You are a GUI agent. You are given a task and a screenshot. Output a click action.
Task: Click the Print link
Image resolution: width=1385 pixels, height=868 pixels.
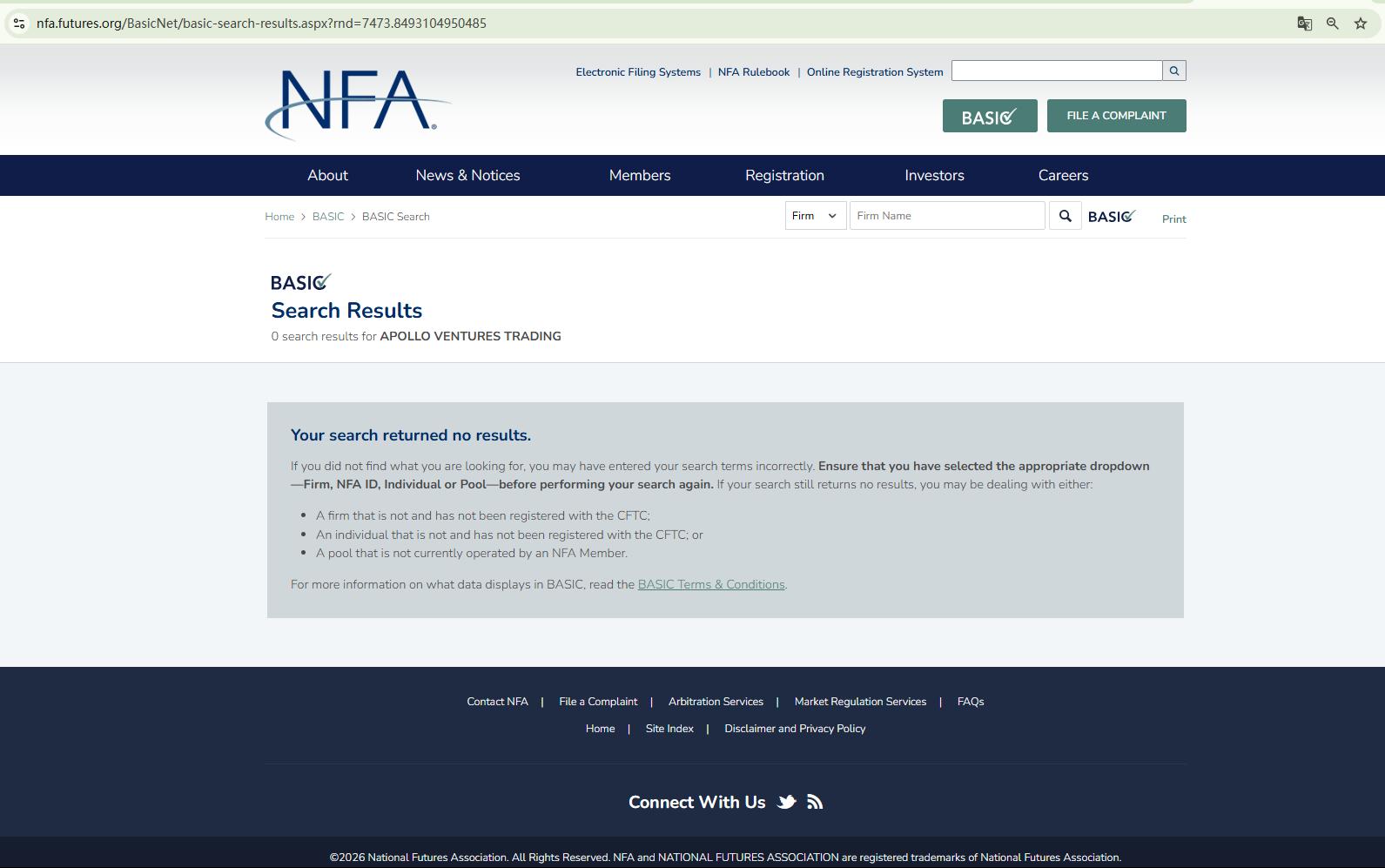coord(1173,219)
